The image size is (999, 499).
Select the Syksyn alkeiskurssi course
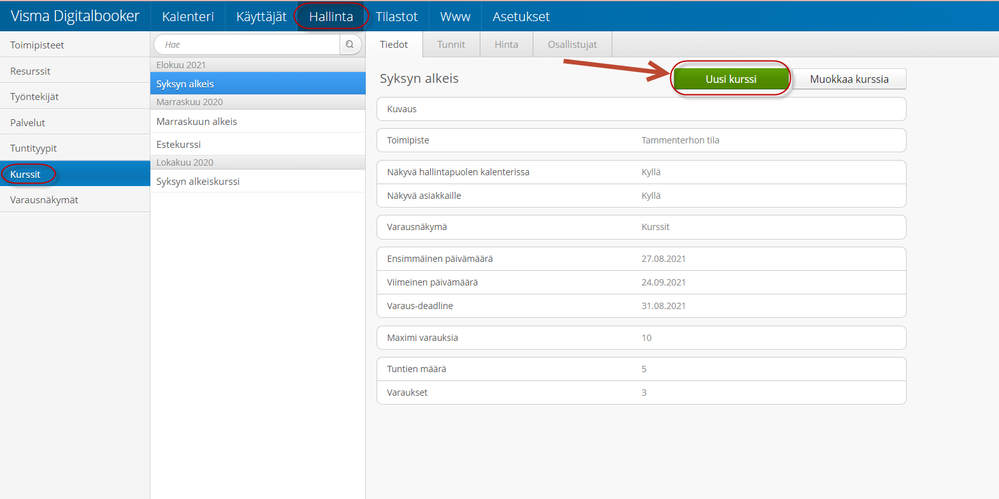click(258, 182)
